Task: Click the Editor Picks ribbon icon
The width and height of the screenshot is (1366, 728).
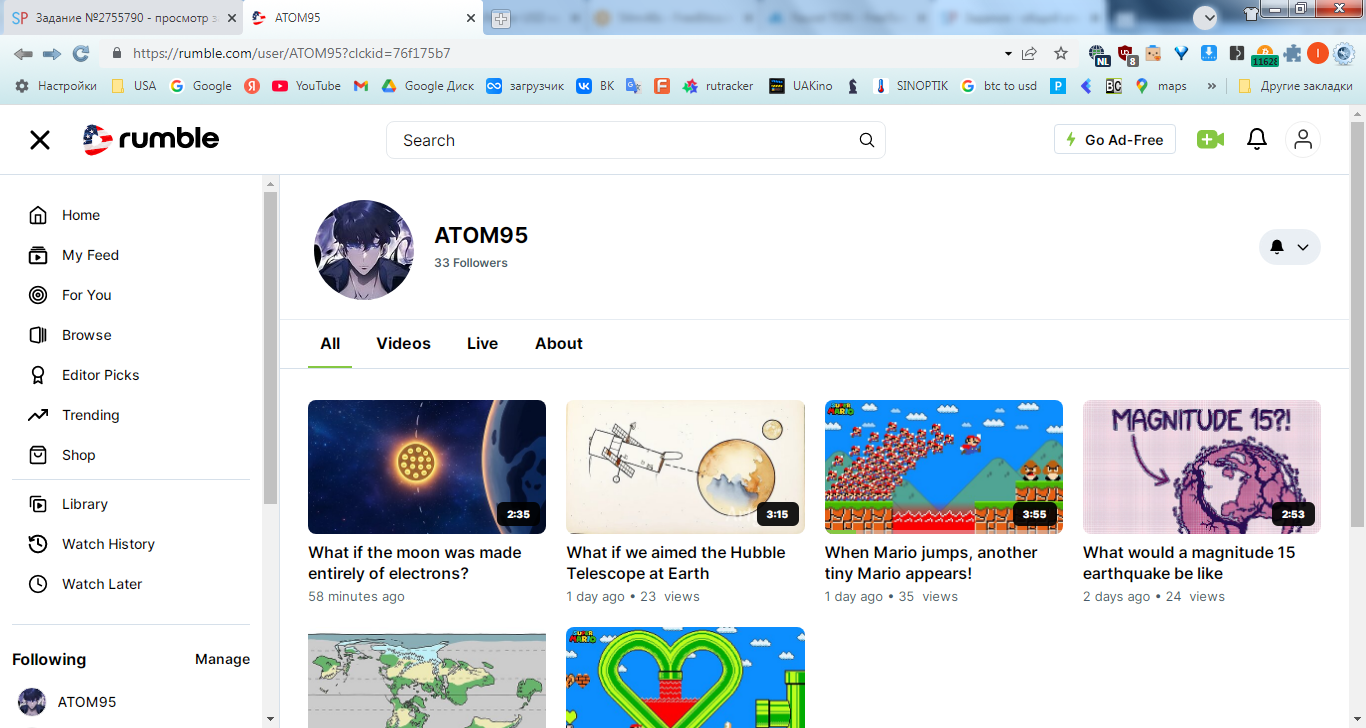Action: [38, 375]
